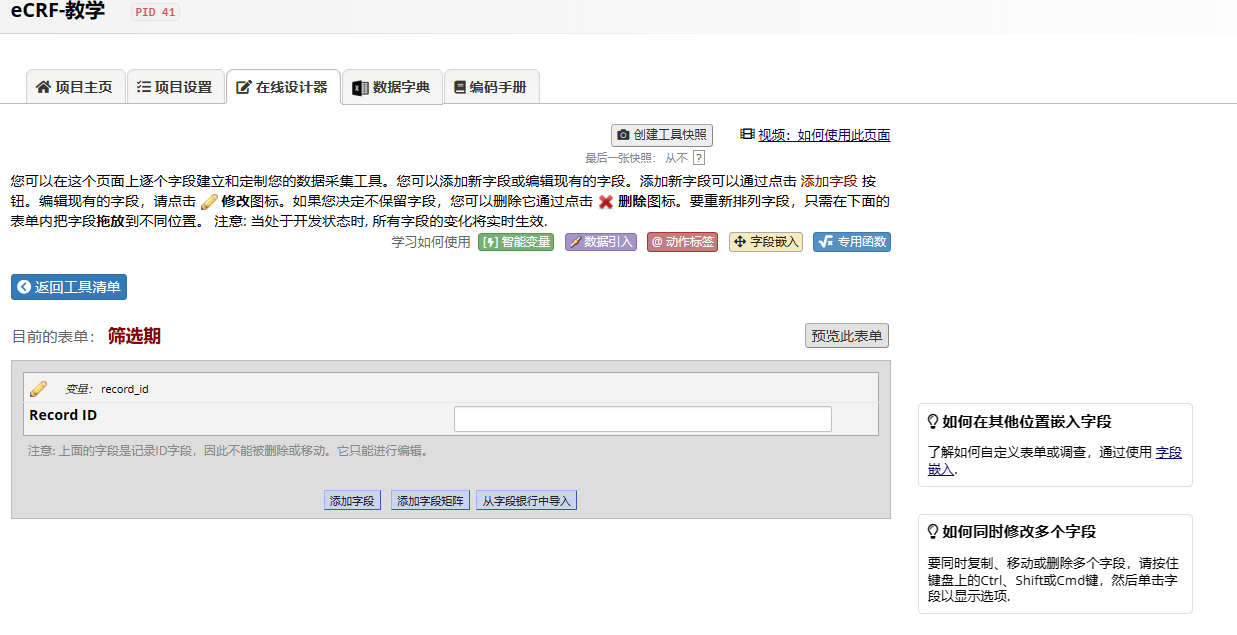Switch to the 编码手册 tab
1237x635 pixels.
(x=491, y=87)
